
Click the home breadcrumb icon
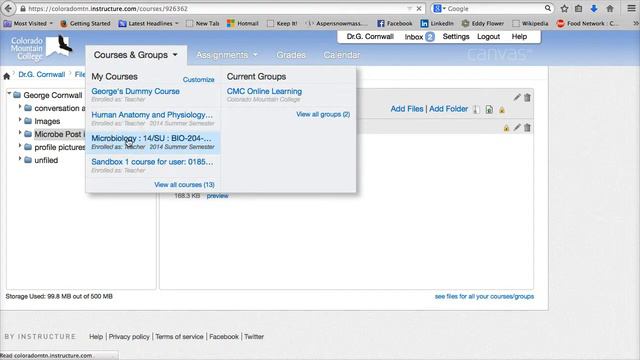coord(7,76)
